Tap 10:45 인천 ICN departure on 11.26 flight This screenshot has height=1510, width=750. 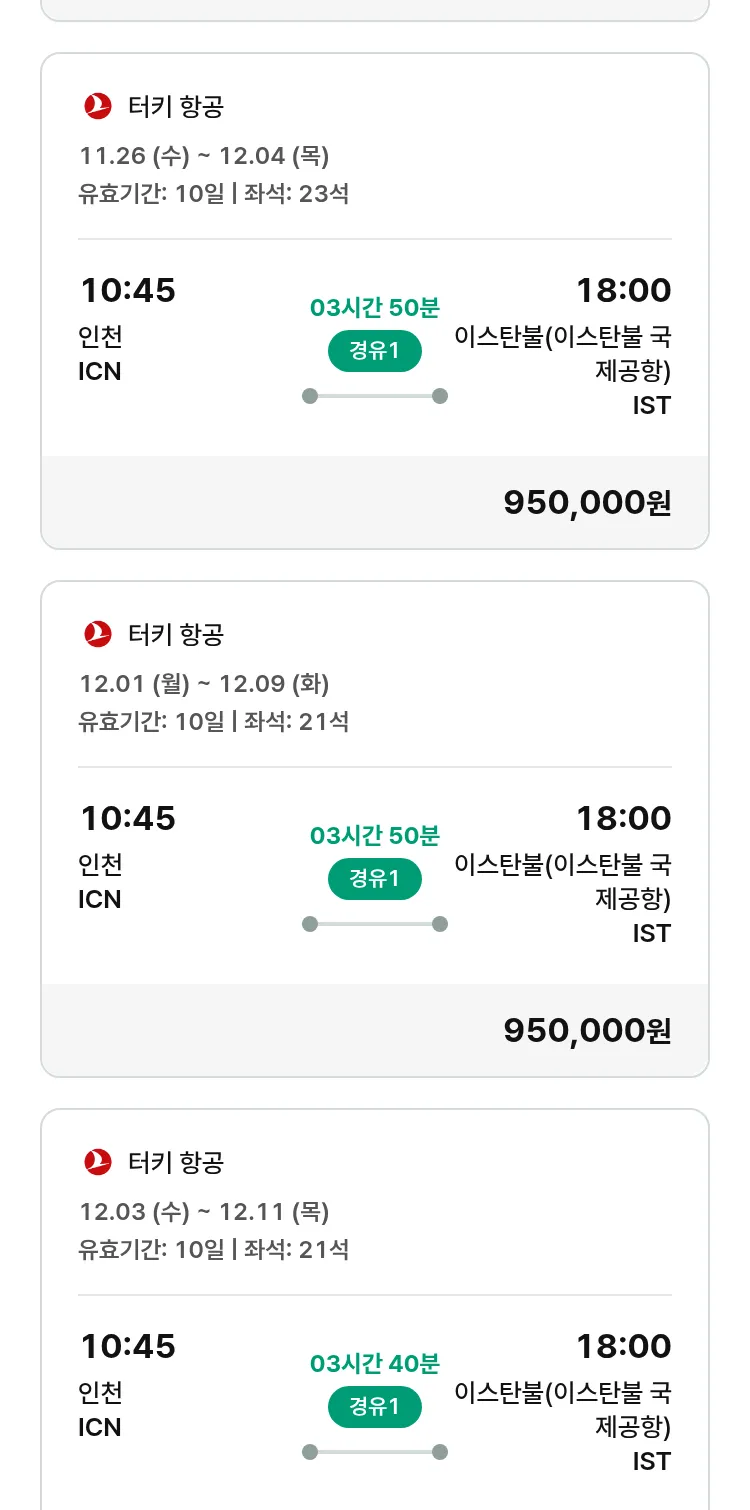pyautogui.click(x=127, y=330)
